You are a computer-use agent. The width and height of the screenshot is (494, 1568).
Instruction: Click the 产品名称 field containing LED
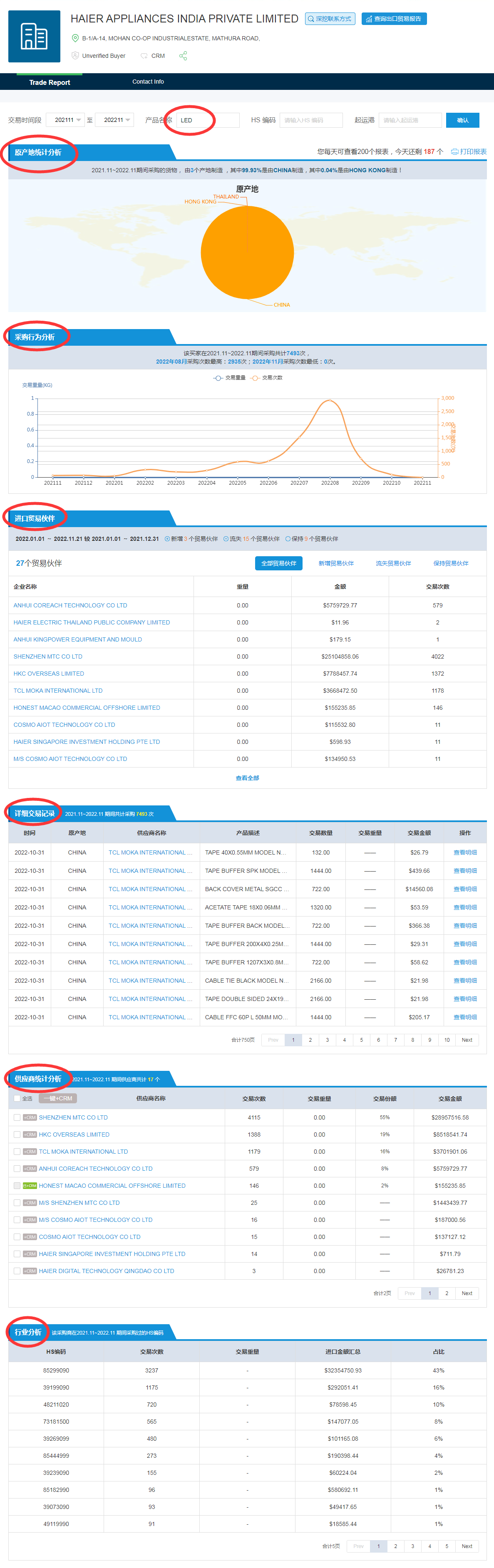tap(208, 120)
